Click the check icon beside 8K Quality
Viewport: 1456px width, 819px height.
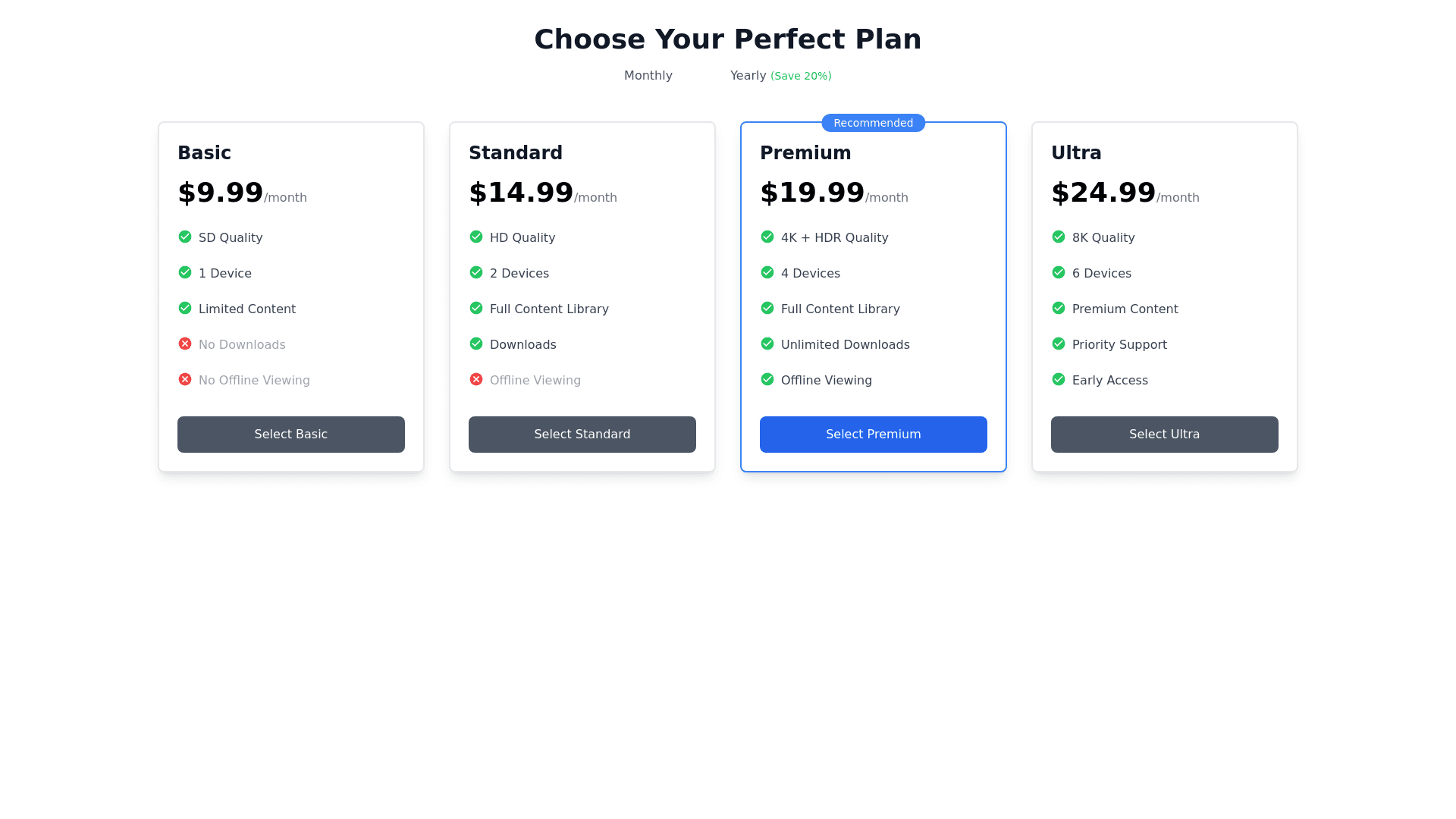tap(1059, 237)
